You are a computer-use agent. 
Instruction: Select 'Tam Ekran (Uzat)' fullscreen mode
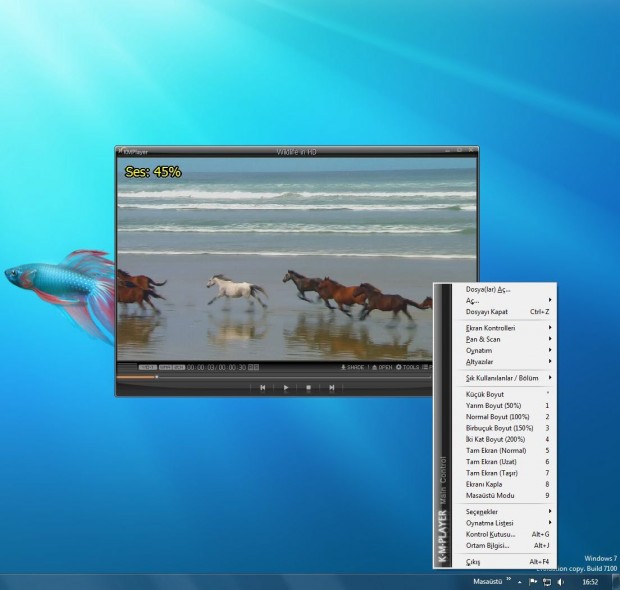point(503,461)
